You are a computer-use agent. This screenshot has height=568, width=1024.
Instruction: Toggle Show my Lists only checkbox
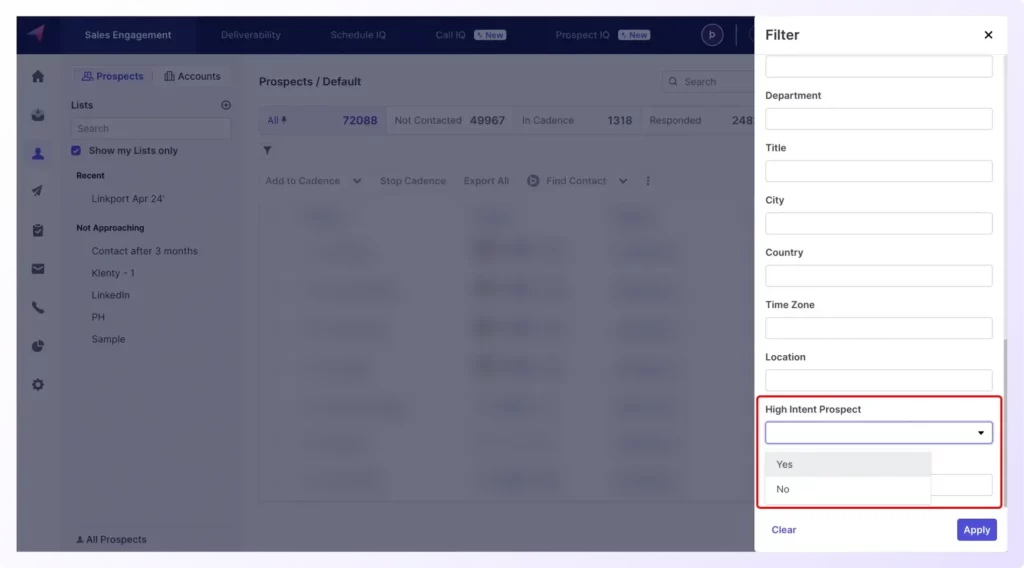click(76, 151)
